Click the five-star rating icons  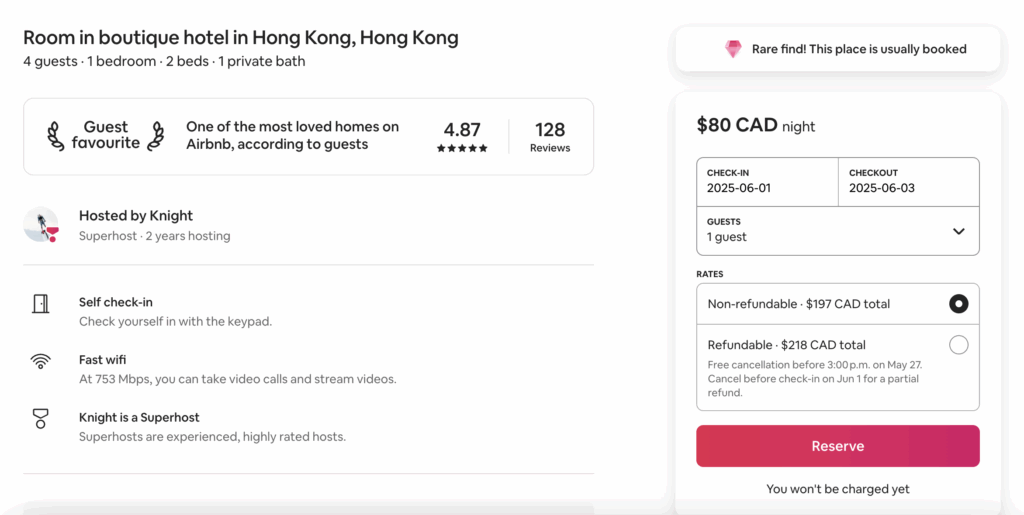click(462, 148)
